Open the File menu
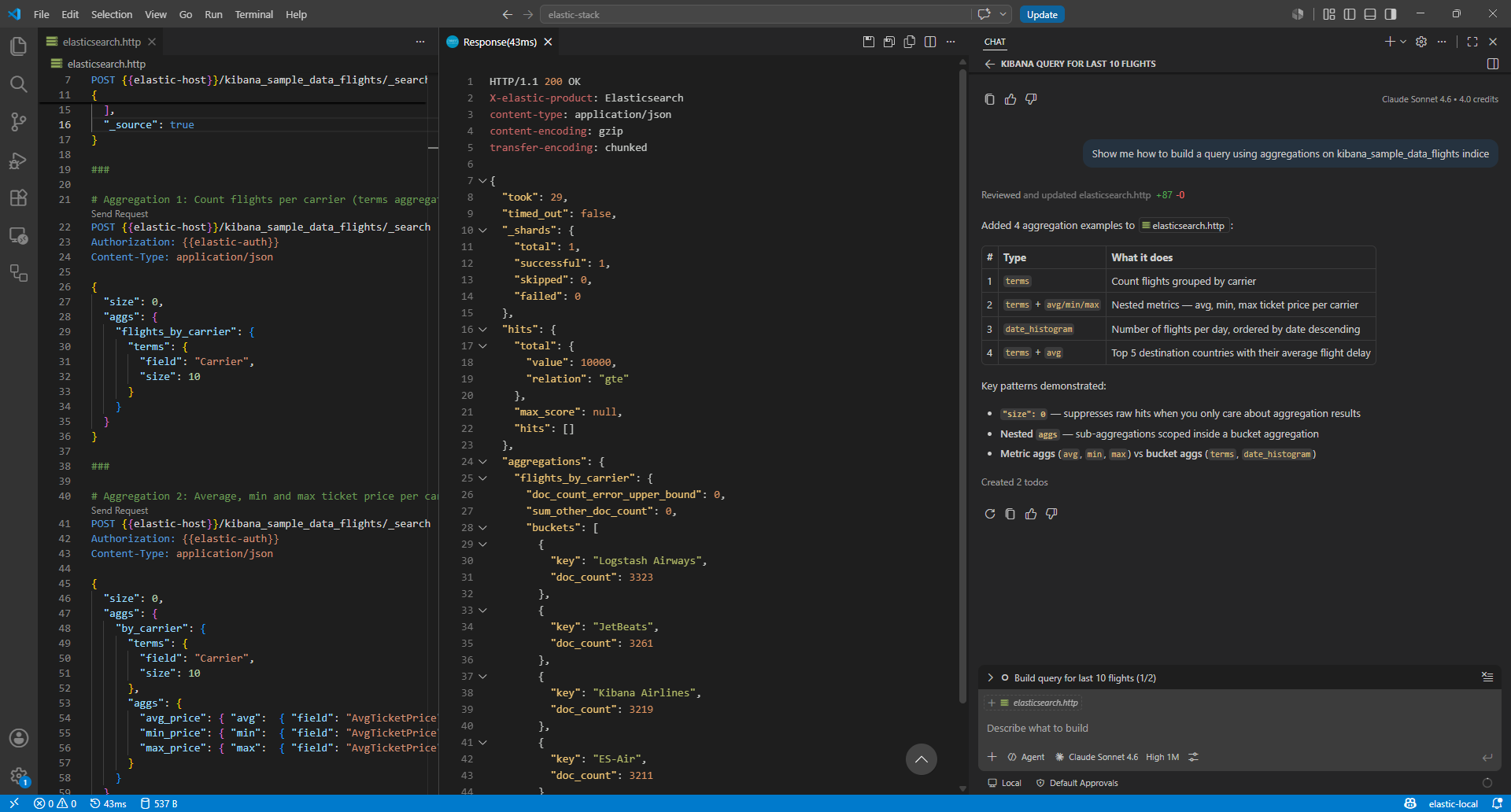This screenshot has width=1511, height=812. (x=42, y=14)
